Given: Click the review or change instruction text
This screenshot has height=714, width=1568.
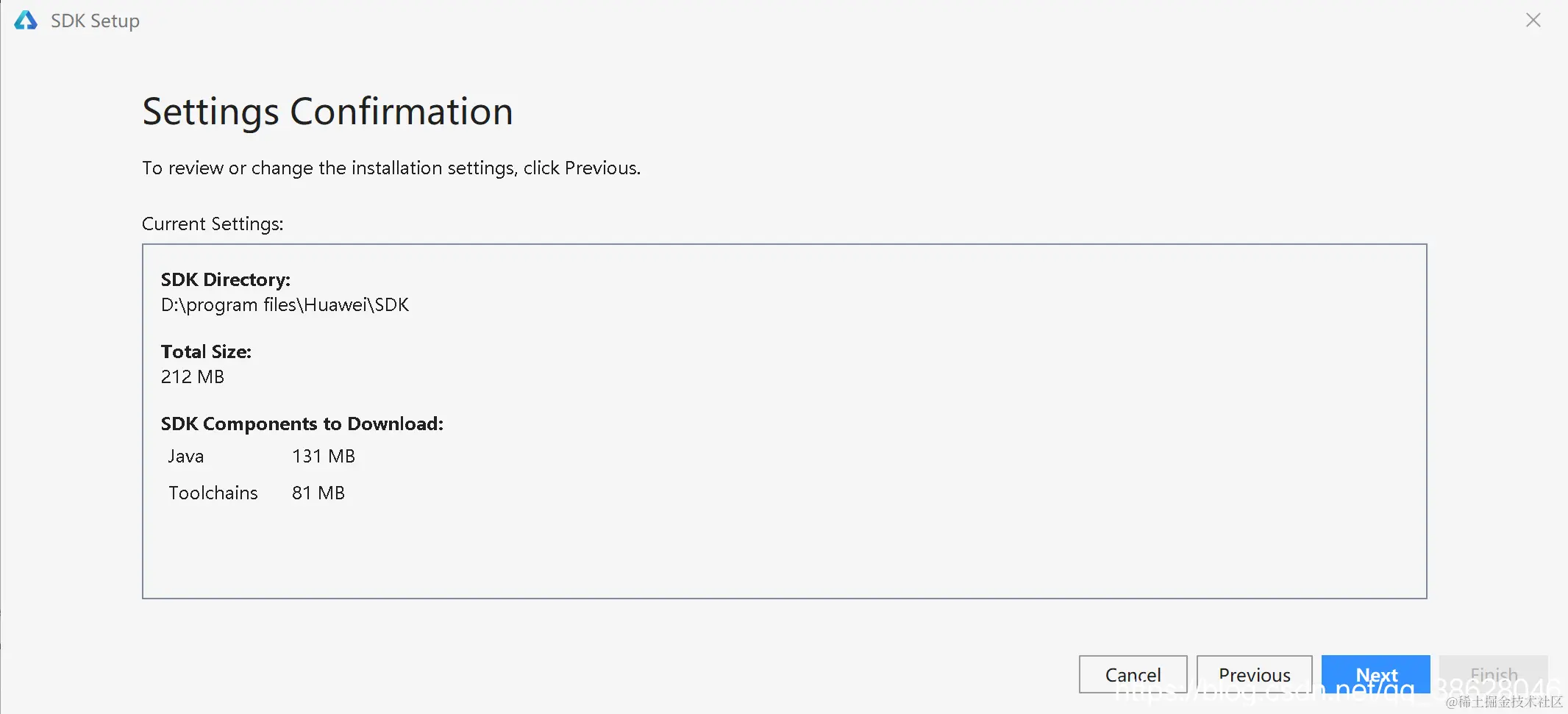Looking at the screenshot, I should click(391, 168).
